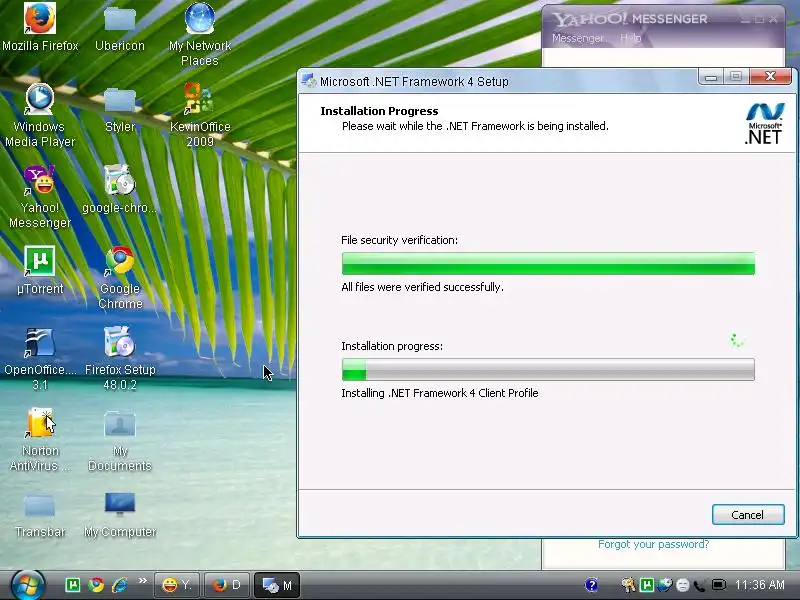The width and height of the screenshot is (800, 600).
Task: Open the Styler folder icon
Action: click(120, 109)
